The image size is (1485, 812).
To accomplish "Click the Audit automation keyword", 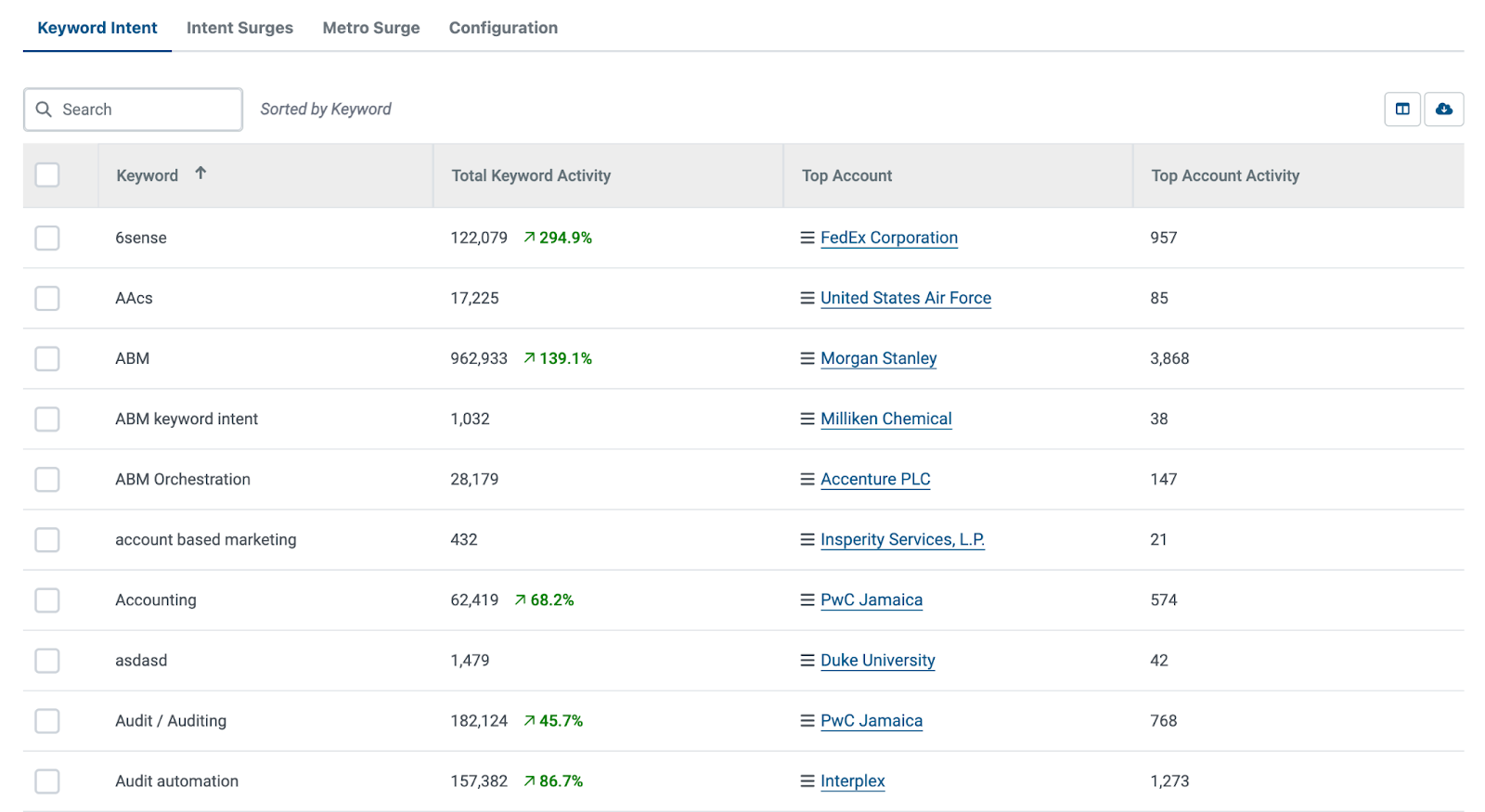I will [176, 780].
